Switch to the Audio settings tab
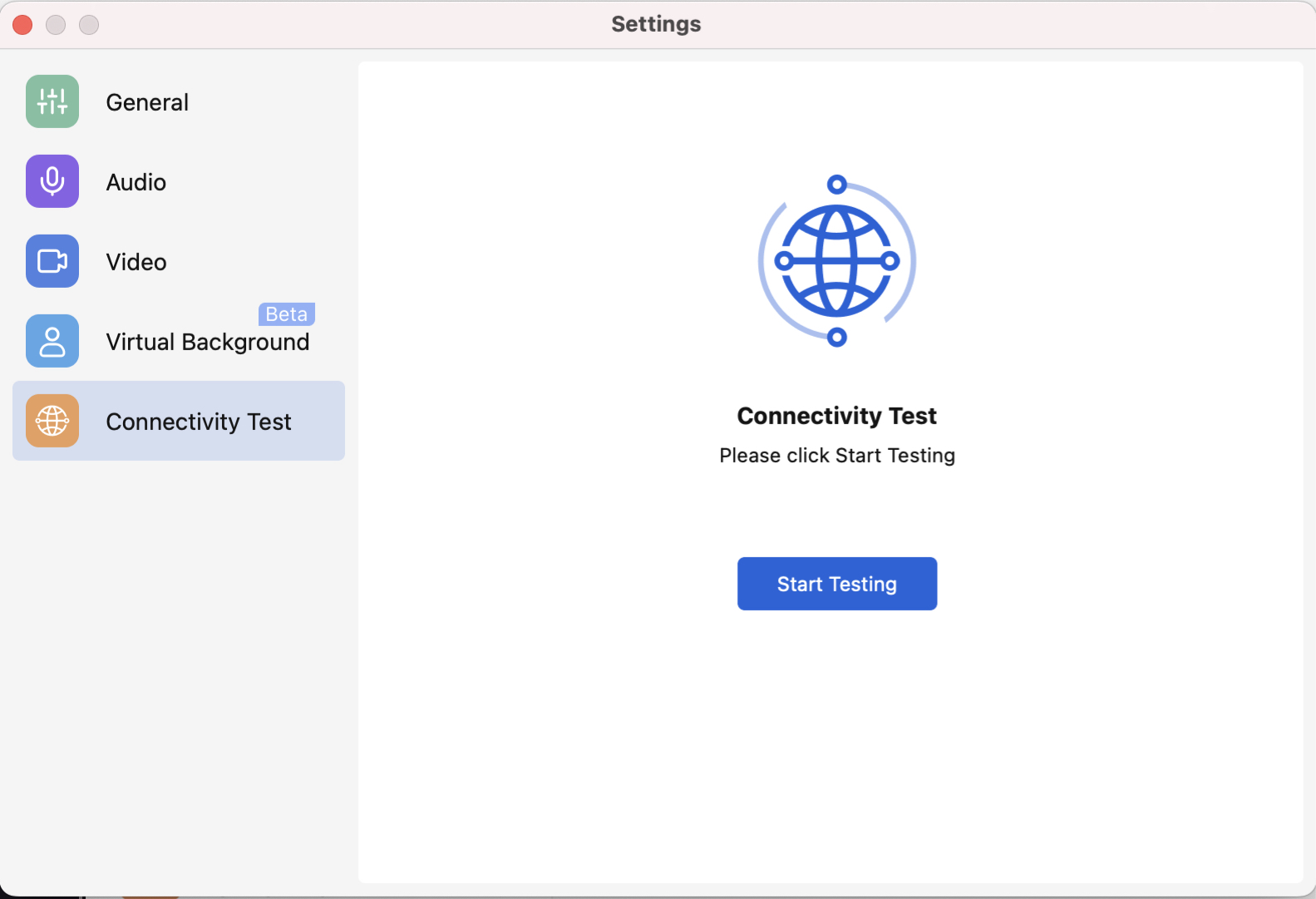Image resolution: width=1316 pixels, height=899 pixels. click(136, 182)
